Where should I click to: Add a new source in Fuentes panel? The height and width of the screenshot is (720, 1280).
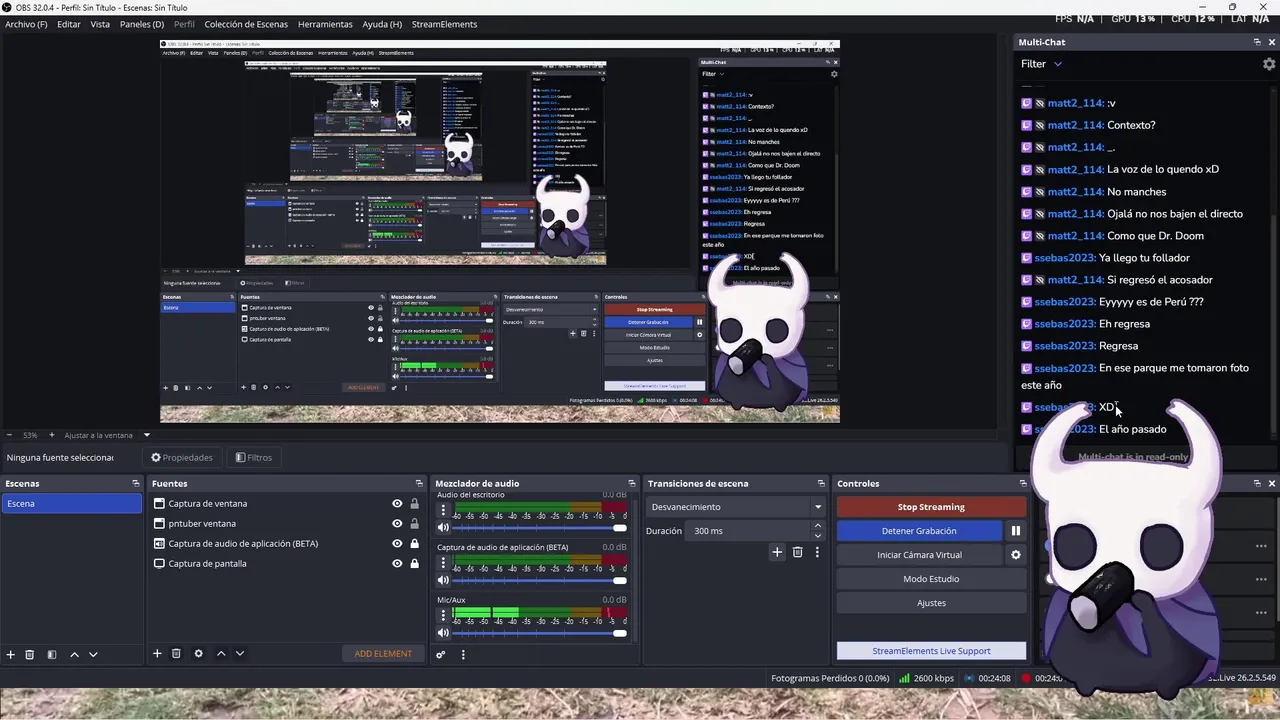(156, 653)
